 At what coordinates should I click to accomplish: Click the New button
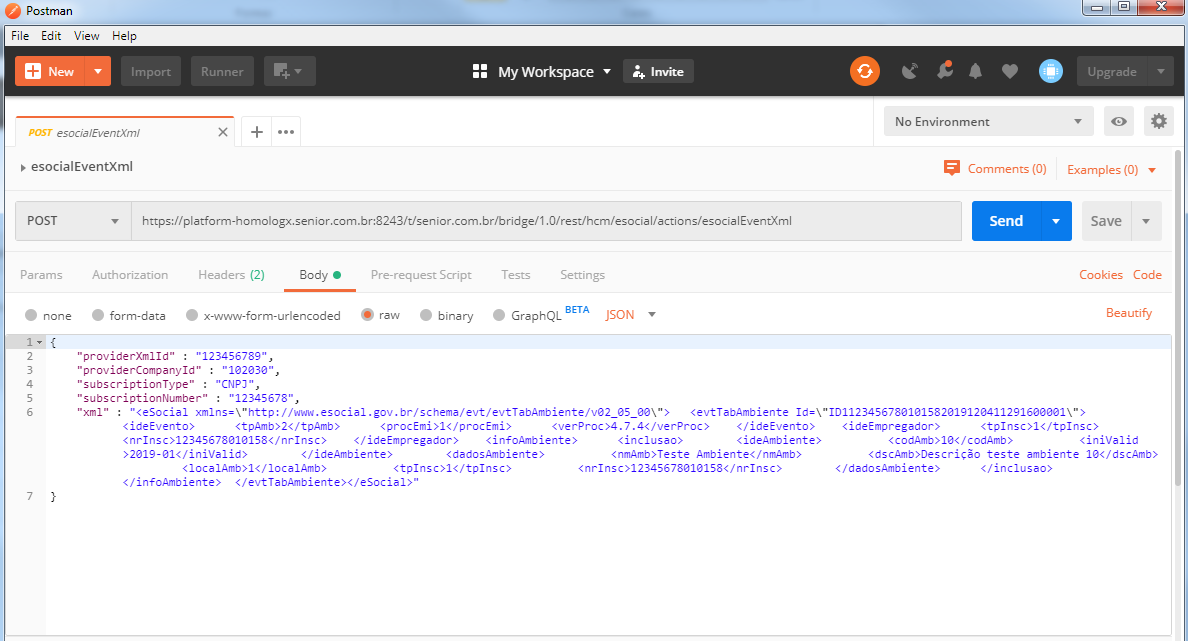coord(50,71)
